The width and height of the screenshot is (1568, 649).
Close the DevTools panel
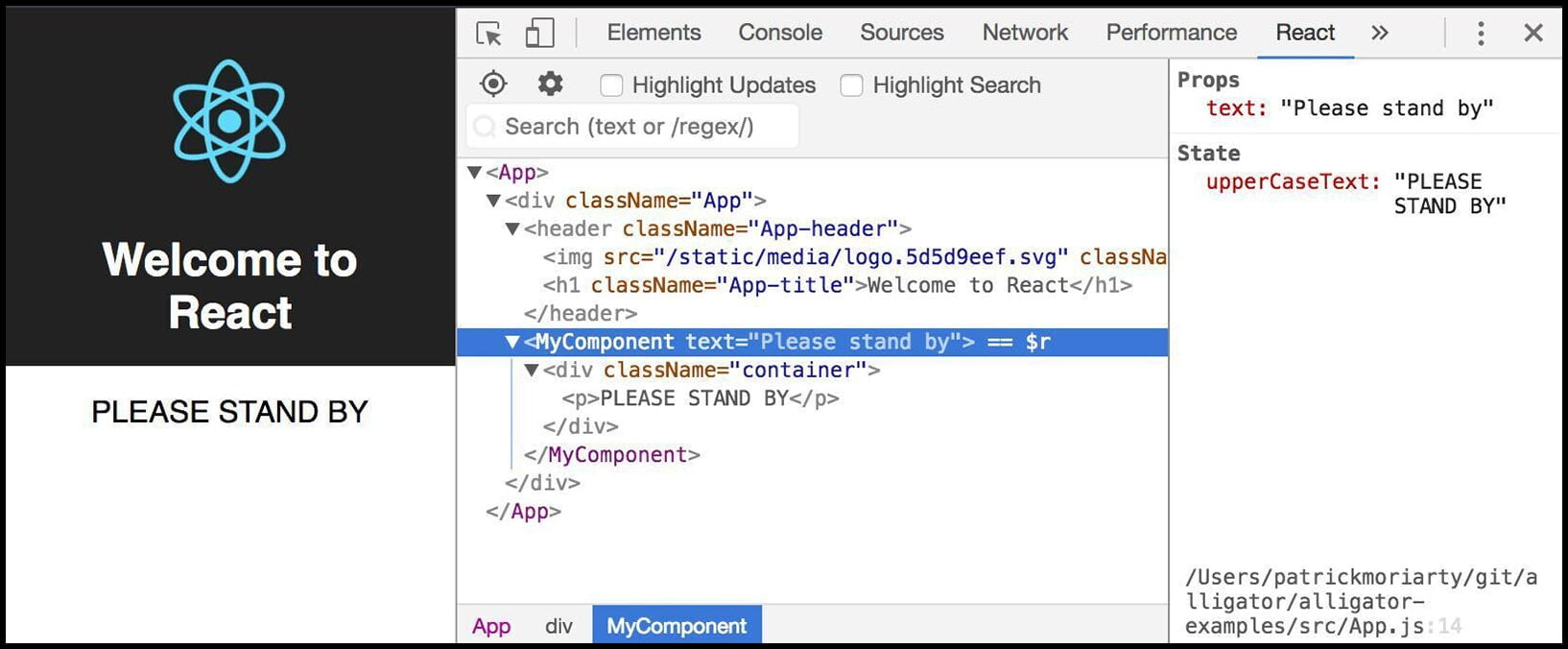(x=1532, y=34)
